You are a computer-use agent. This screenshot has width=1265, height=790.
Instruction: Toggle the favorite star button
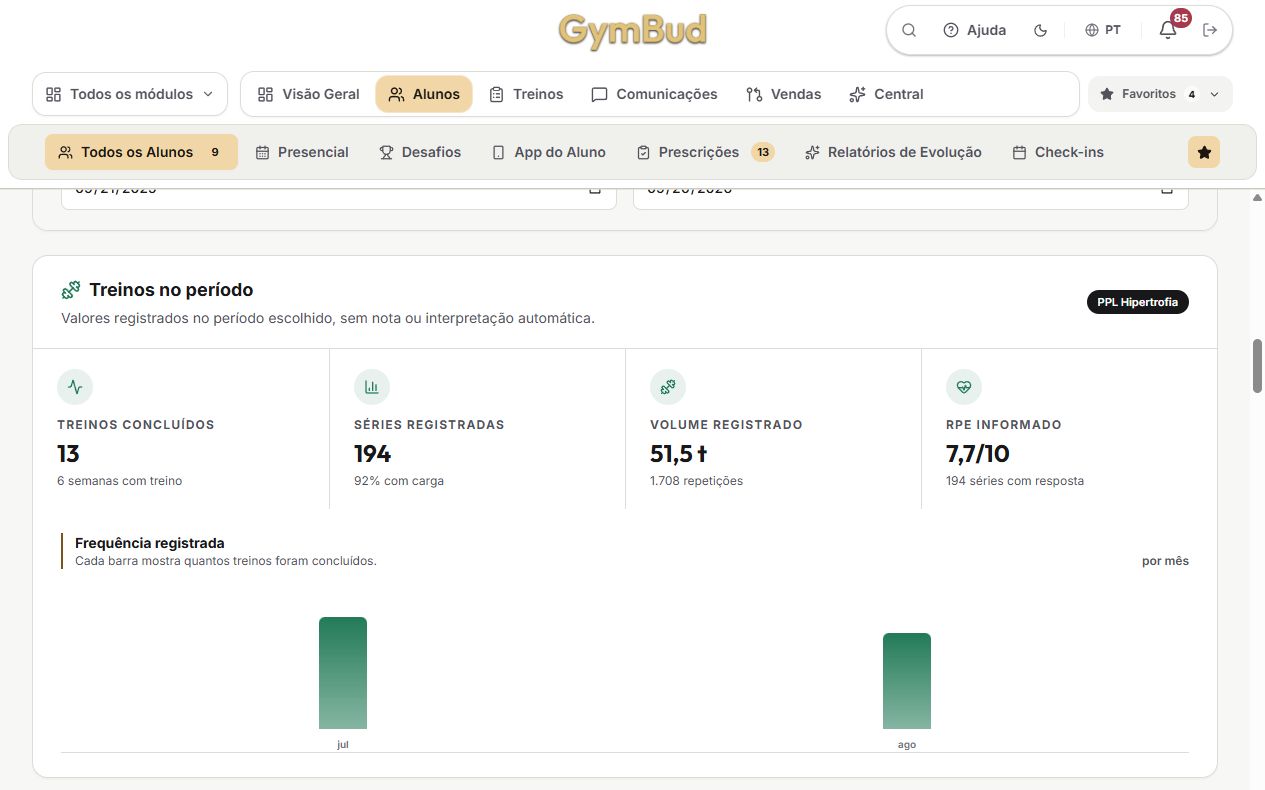(x=1204, y=152)
